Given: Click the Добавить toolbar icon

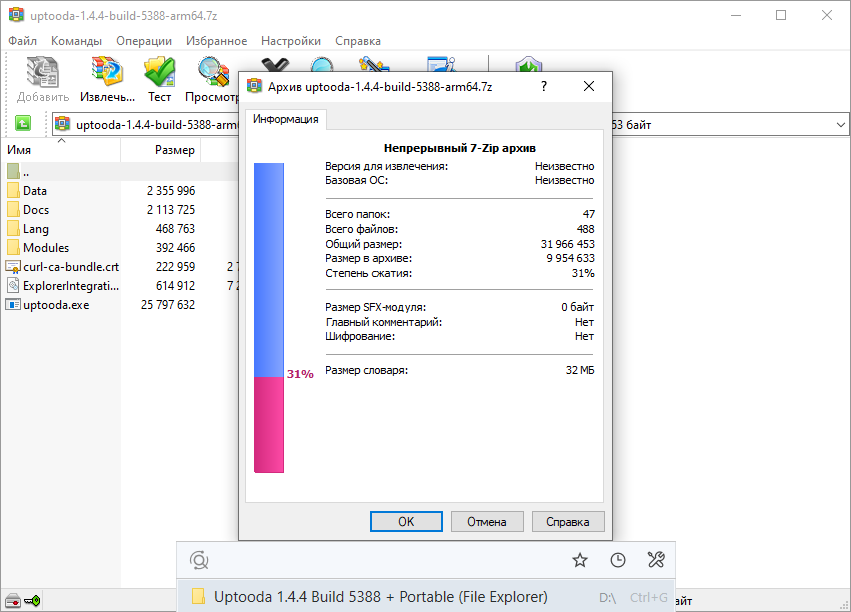Looking at the screenshot, I should [43, 72].
